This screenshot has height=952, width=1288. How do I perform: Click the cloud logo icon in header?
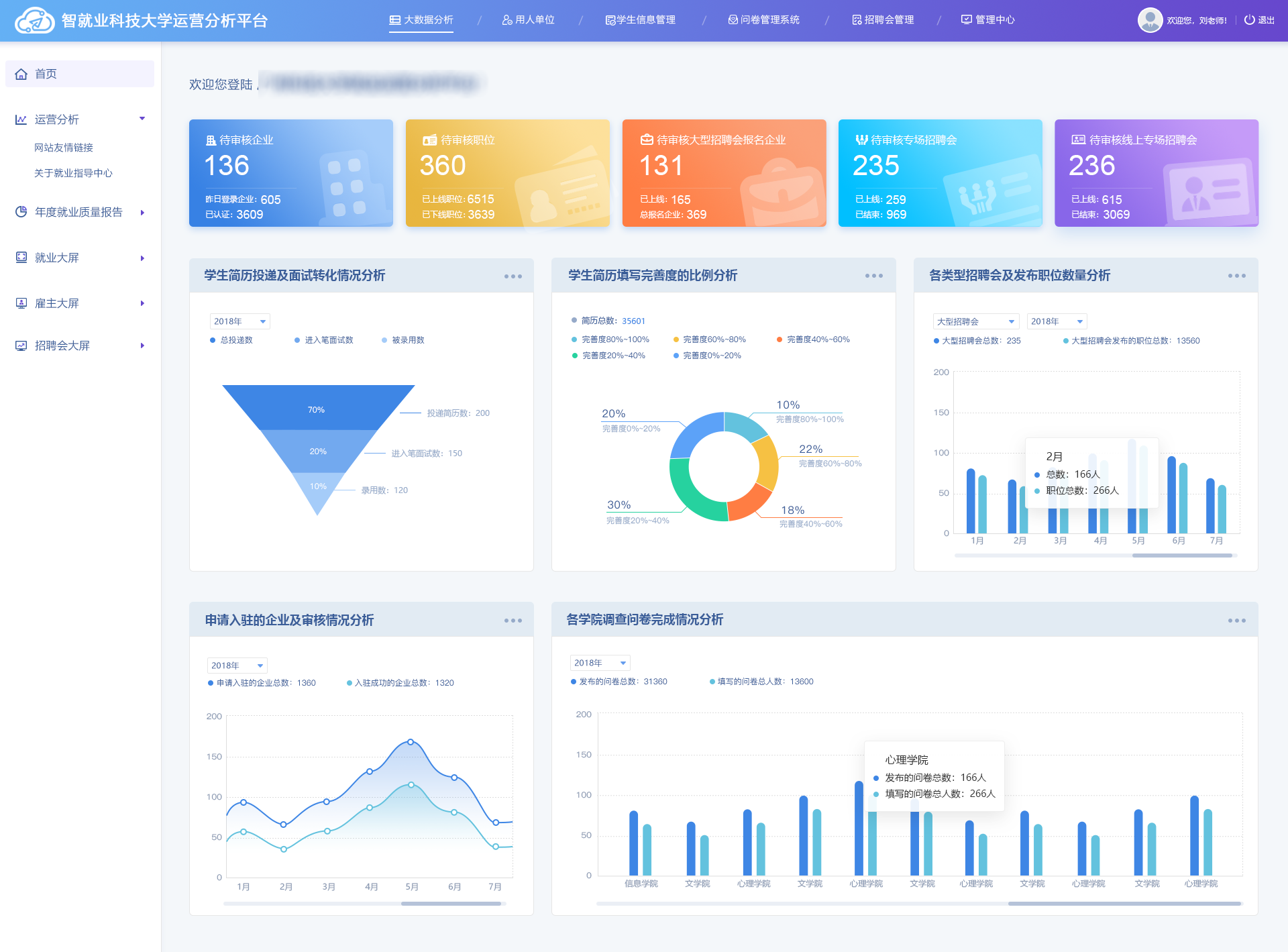point(34,20)
